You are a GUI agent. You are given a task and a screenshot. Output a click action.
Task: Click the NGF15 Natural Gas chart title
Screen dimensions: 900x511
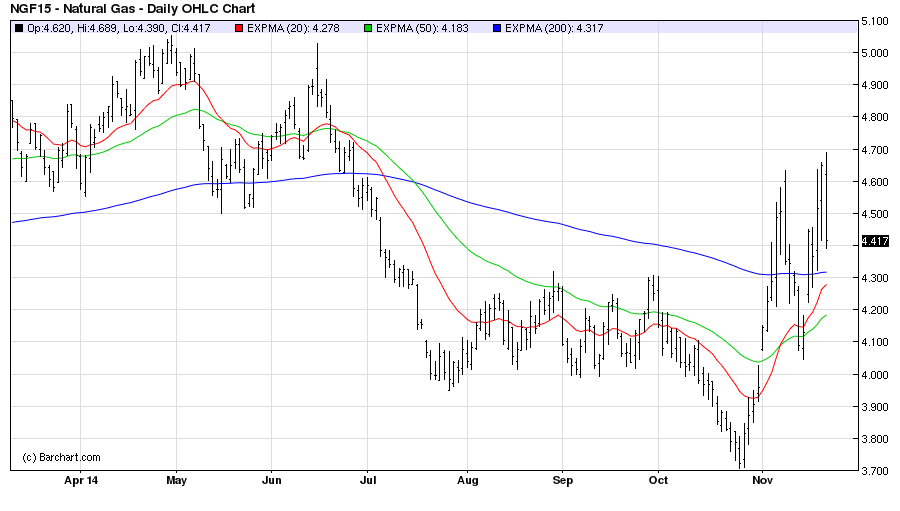[116, 9]
